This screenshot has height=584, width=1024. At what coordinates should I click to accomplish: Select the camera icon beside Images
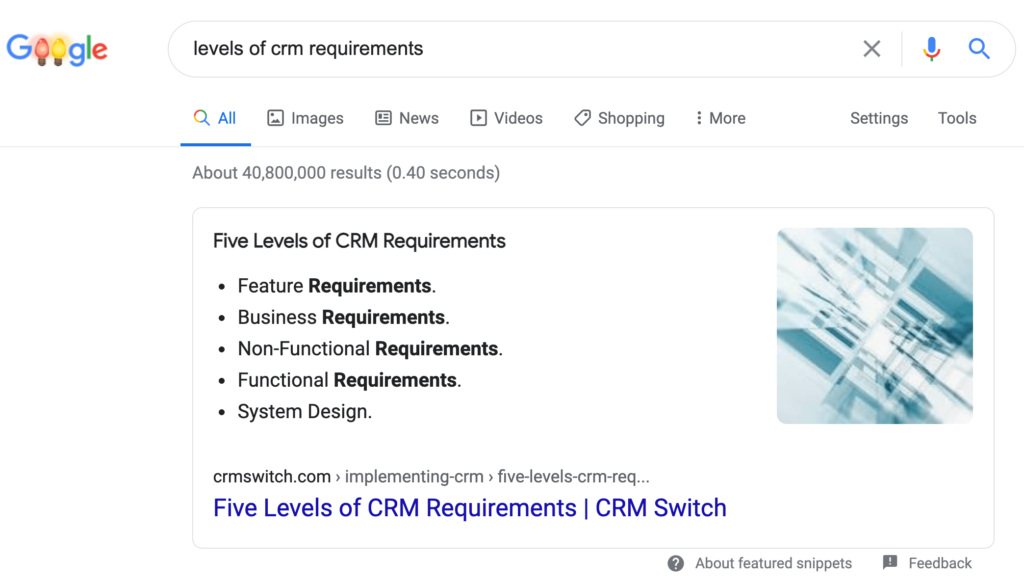coord(276,117)
